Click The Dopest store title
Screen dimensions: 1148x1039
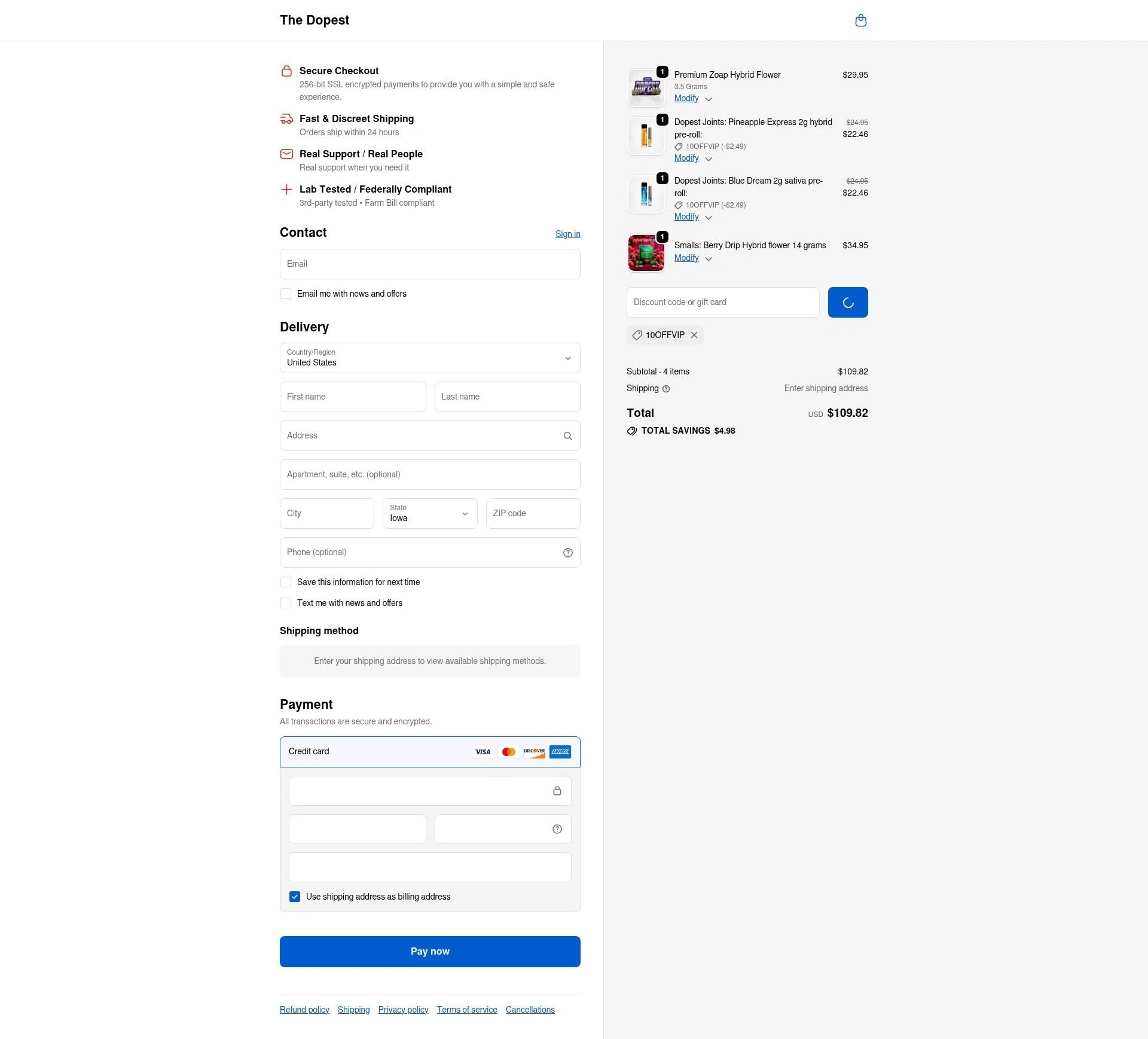pyautogui.click(x=315, y=20)
